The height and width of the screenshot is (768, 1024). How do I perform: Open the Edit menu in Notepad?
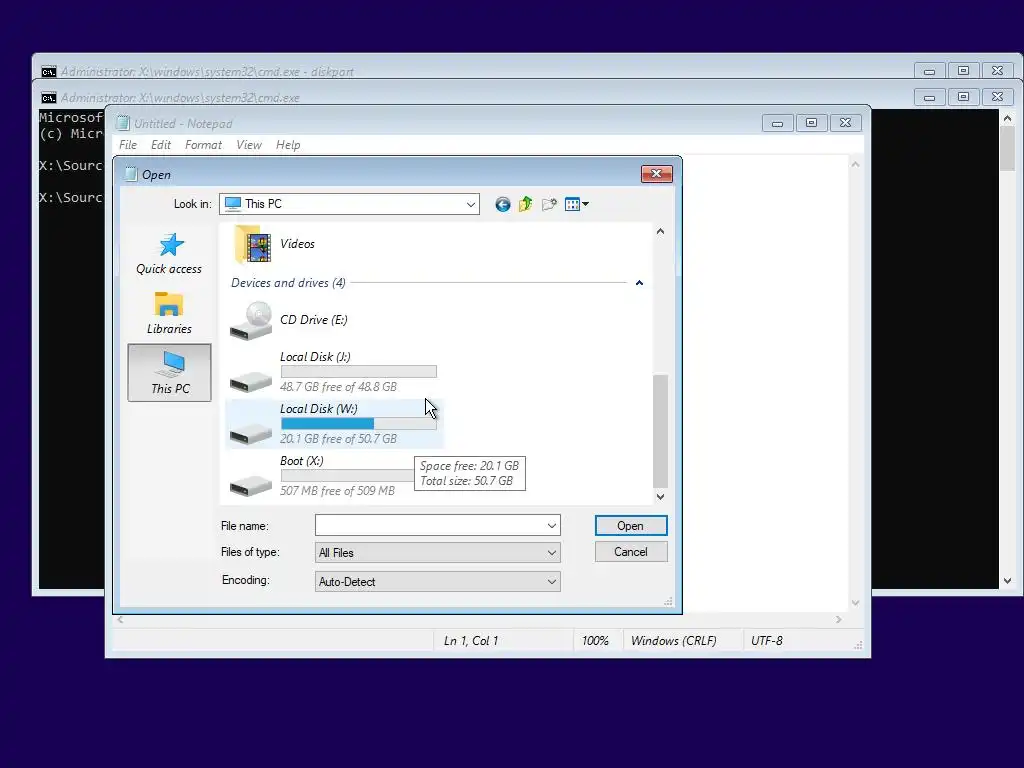point(161,145)
